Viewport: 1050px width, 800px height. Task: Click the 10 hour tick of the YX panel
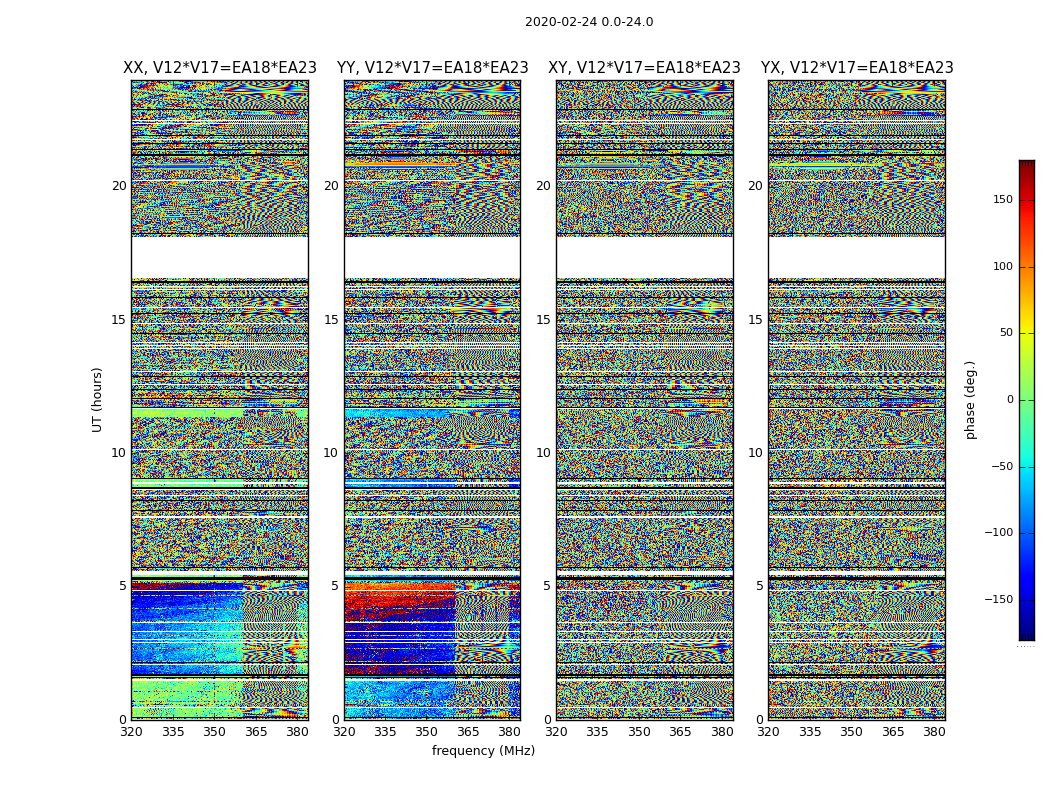tap(756, 453)
